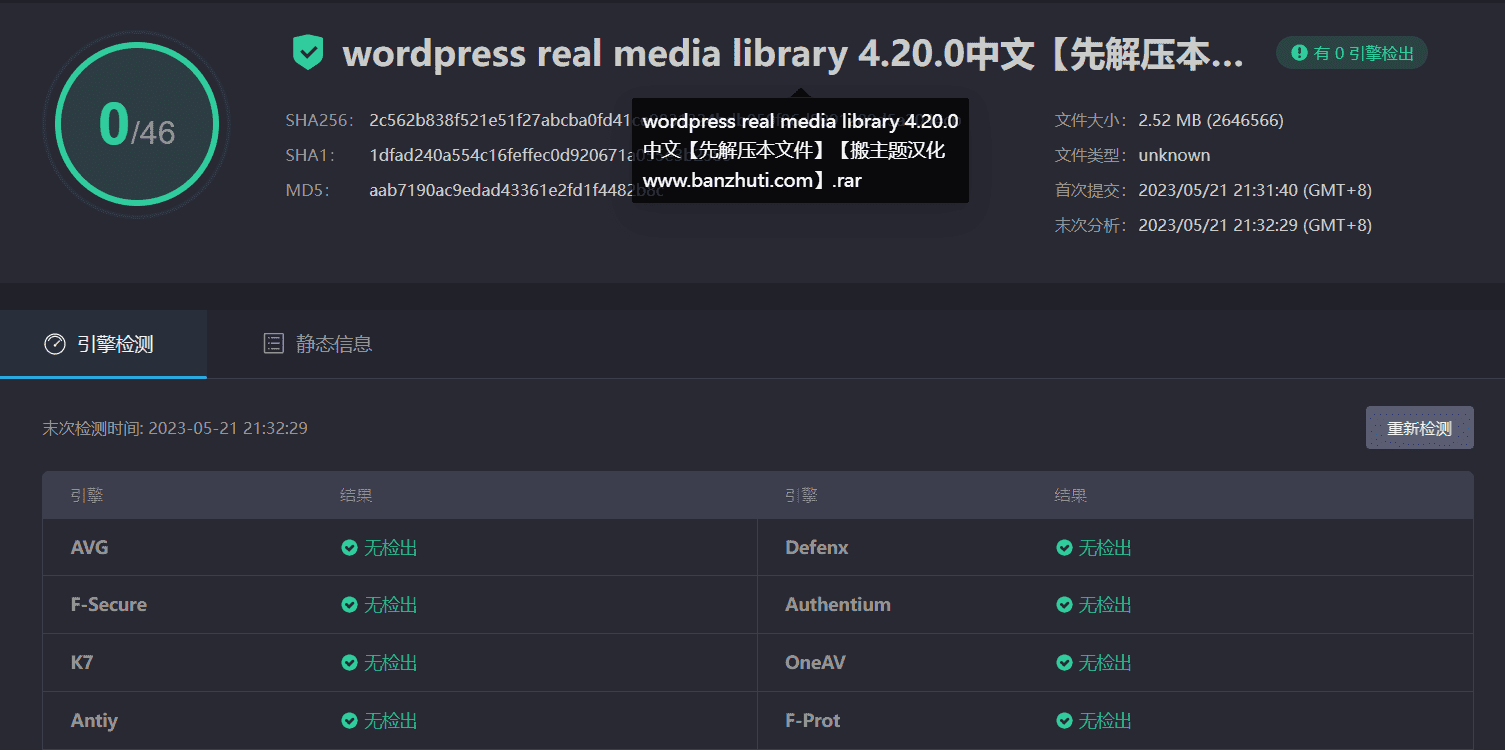Click the green check icon in F-Secure row
The height and width of the screenshot is (750, 1505).
tap(349, 605)
